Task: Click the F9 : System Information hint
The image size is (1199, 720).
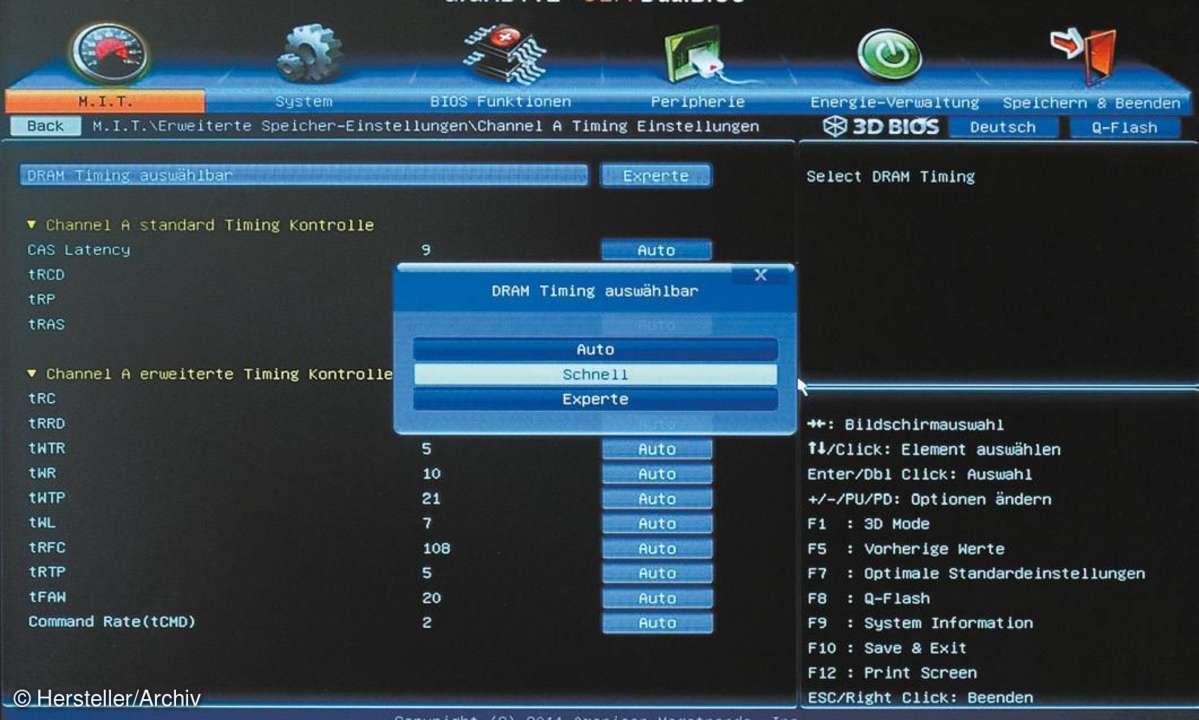Action: click(919, 623)
